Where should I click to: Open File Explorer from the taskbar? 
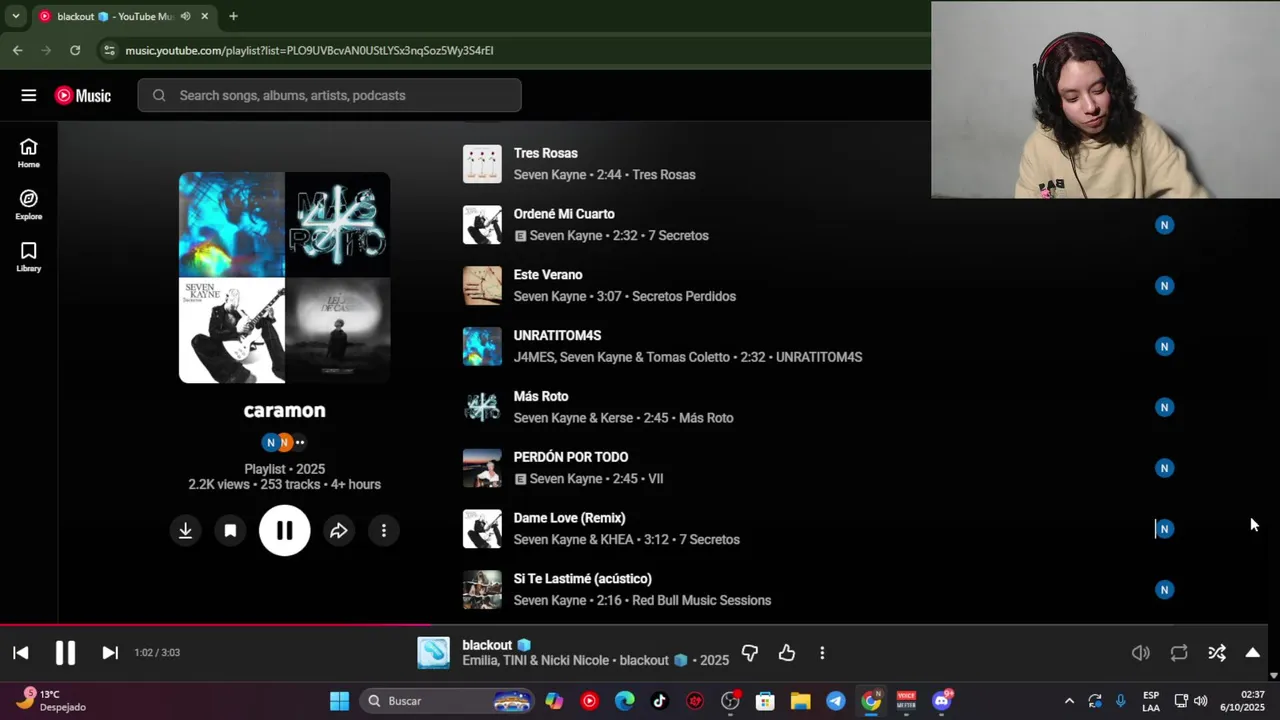(x=800, y=701)
